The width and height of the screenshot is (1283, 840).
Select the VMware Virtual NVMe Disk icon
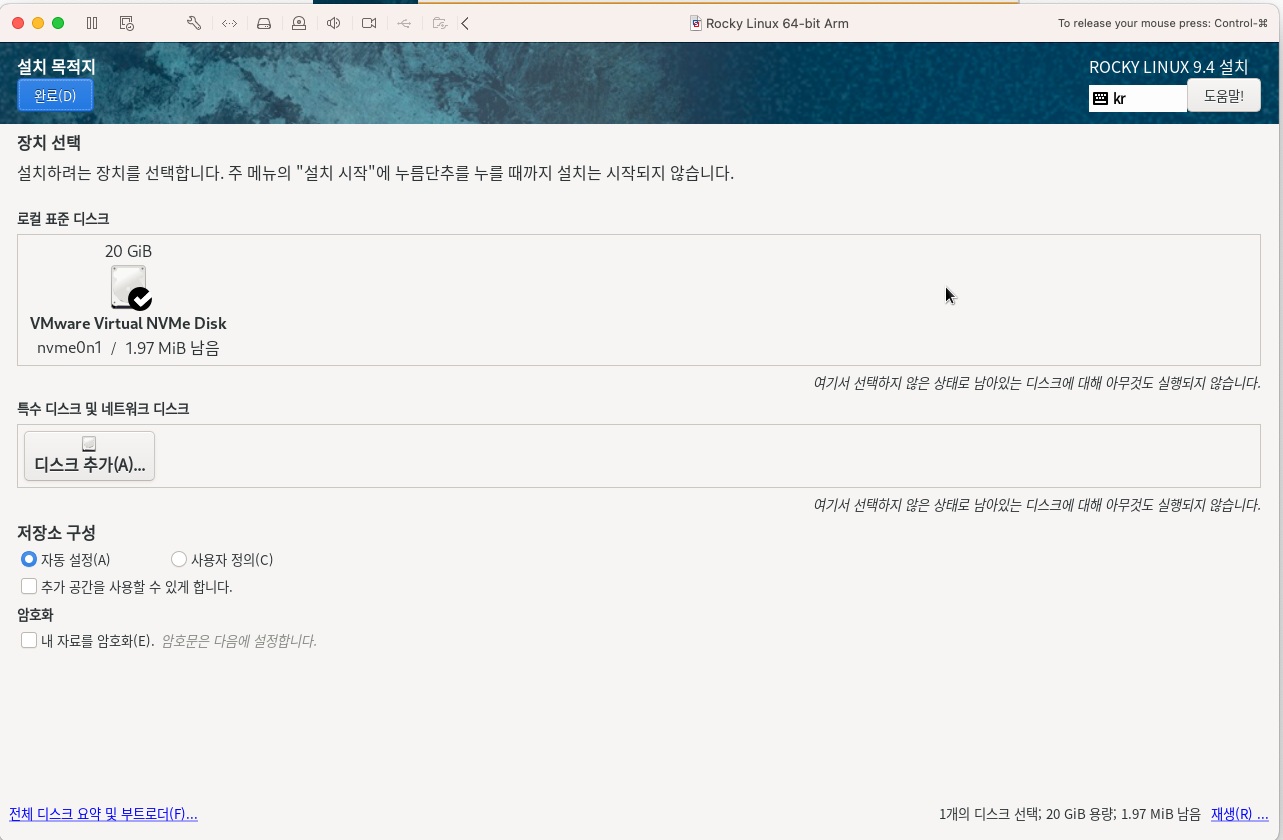click(x=131, y=287)
